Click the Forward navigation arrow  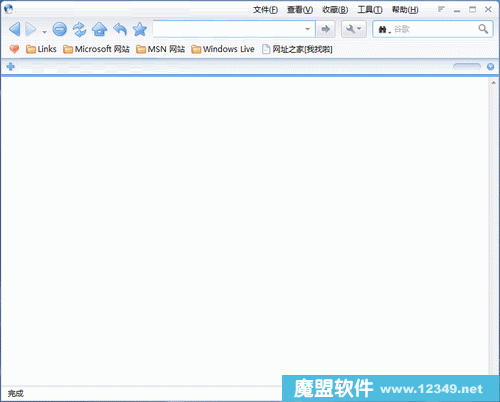point(31,29)
